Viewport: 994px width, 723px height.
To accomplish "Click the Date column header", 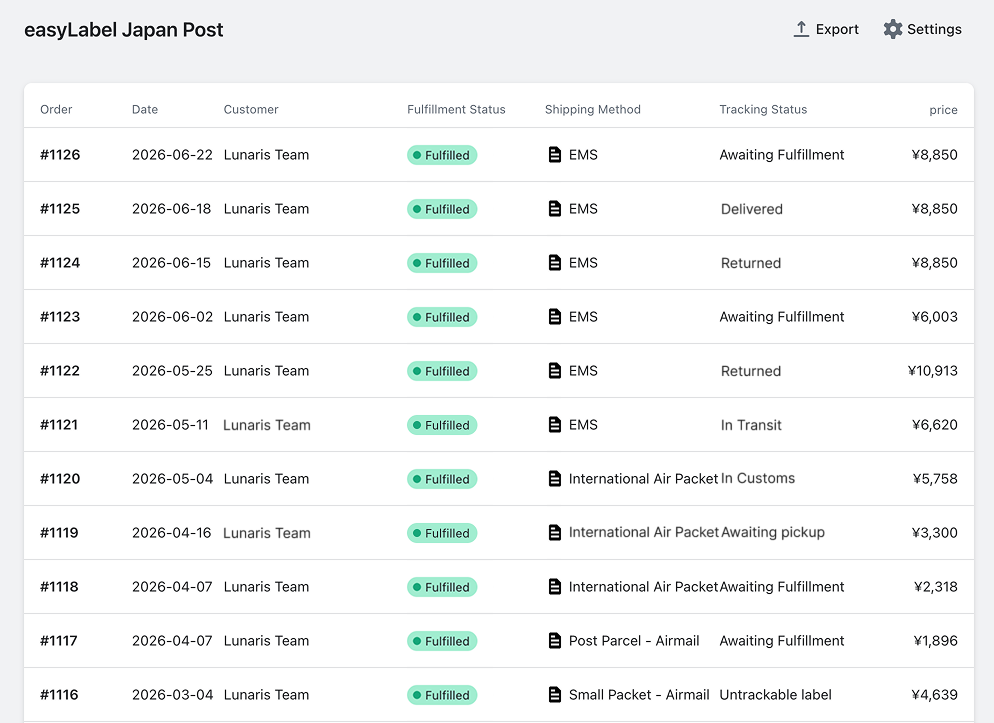I will pos(145,109).
